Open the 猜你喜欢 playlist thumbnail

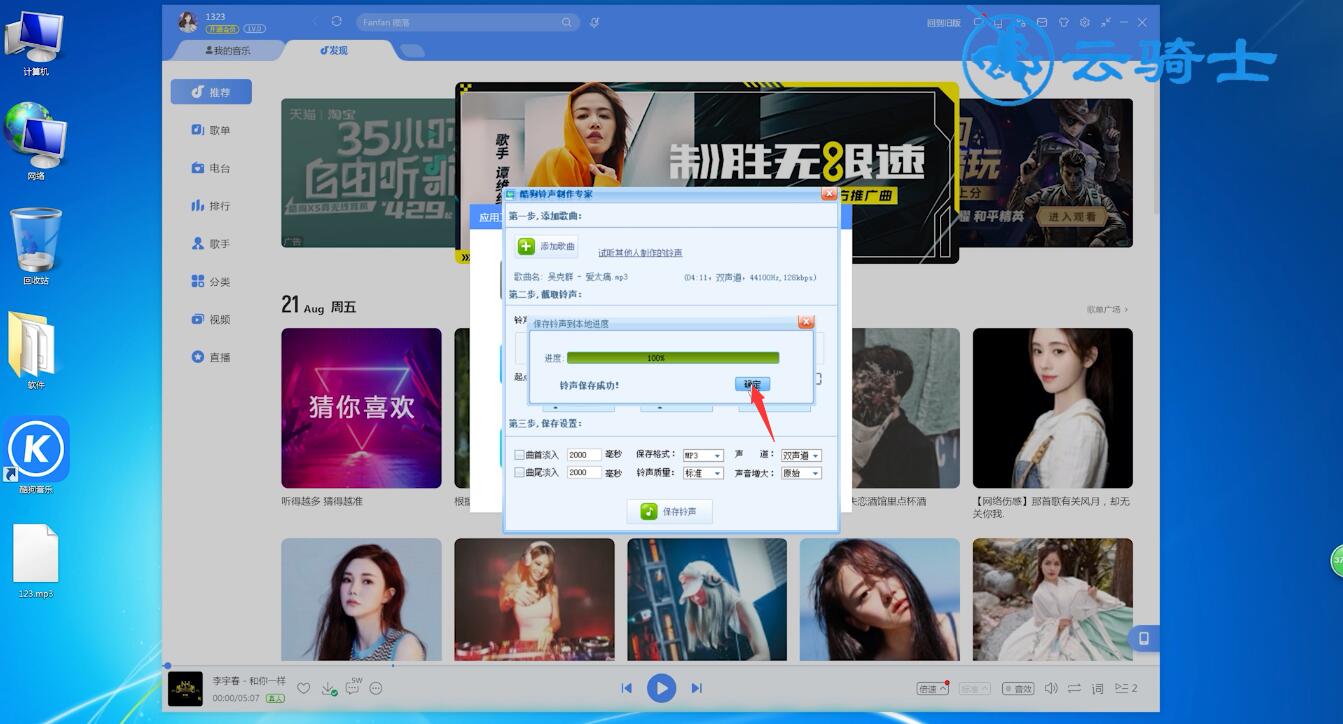pos(361,408)
